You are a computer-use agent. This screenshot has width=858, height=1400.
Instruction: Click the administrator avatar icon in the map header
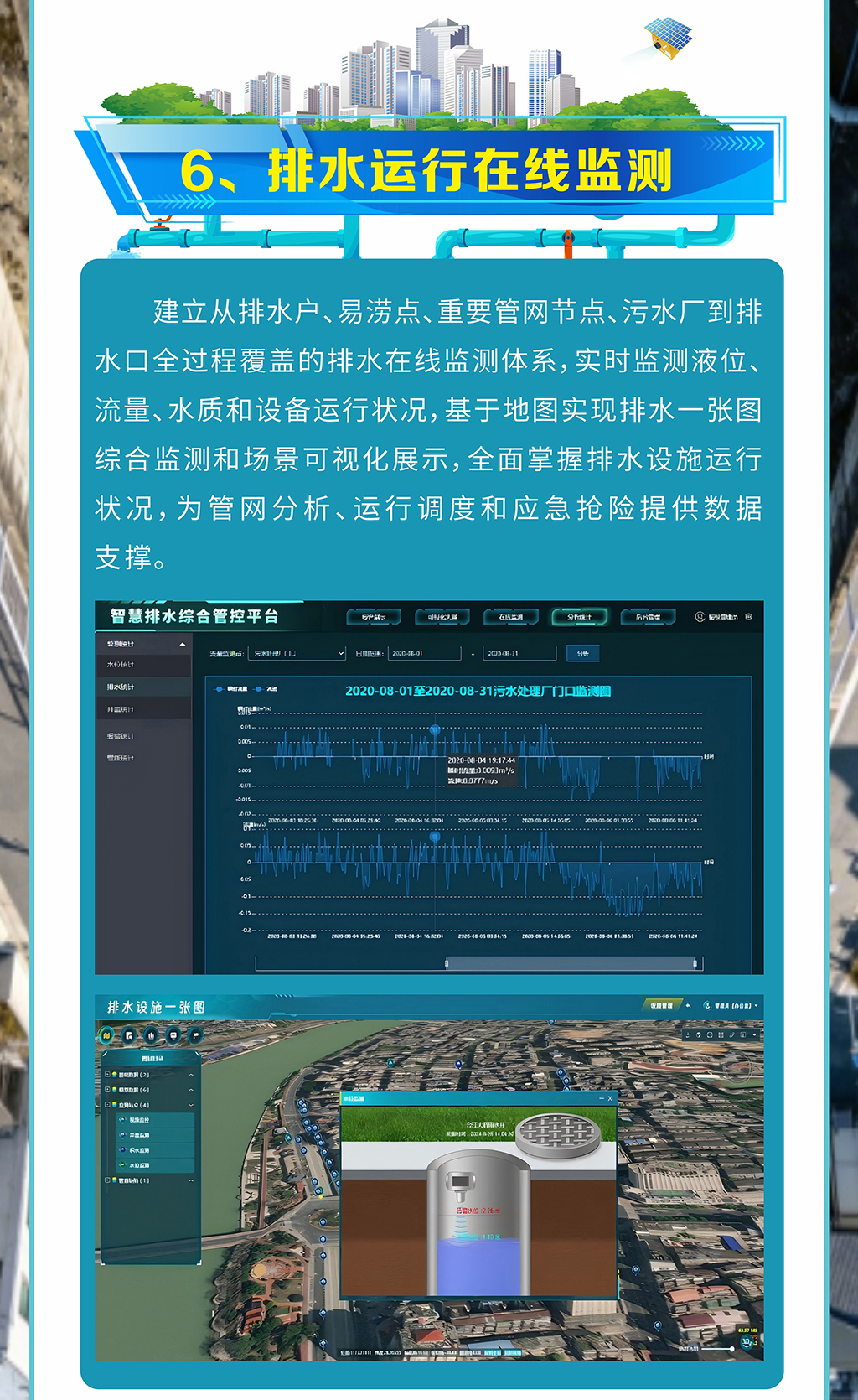(x=707, y=1005)
